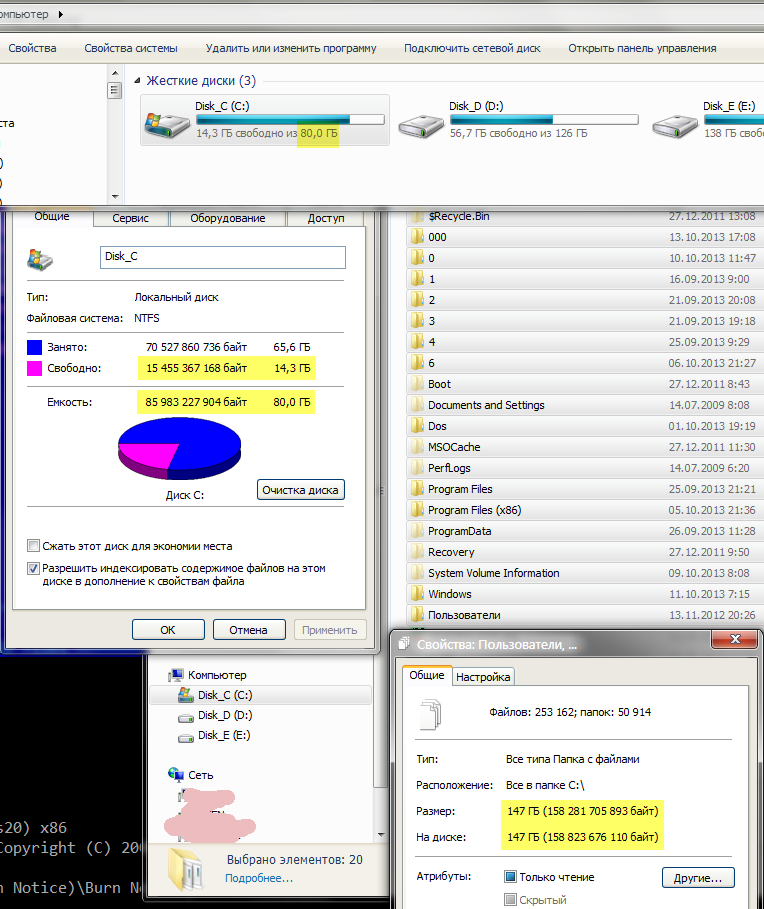
Task: Click the magenta Свободно color swatch
Action: click(34, 368)
